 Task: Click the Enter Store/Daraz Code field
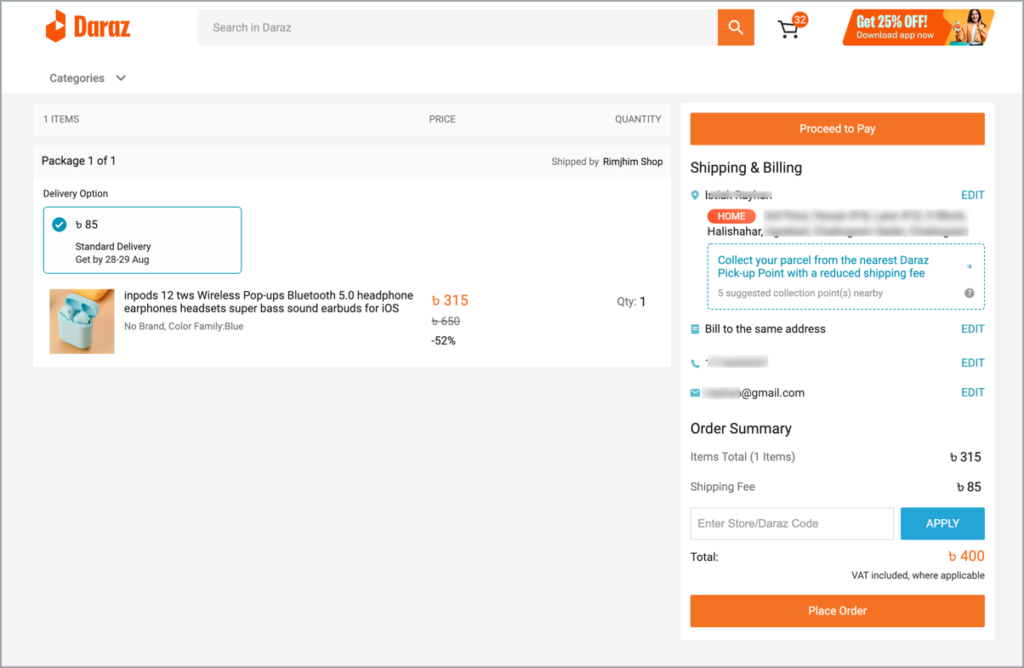click(791, 523)
